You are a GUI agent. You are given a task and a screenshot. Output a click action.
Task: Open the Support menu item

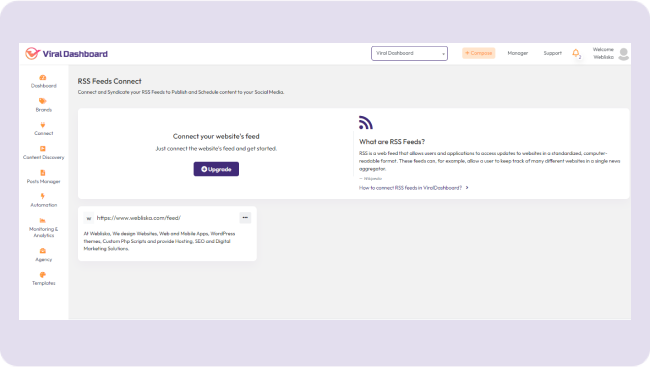553,53
